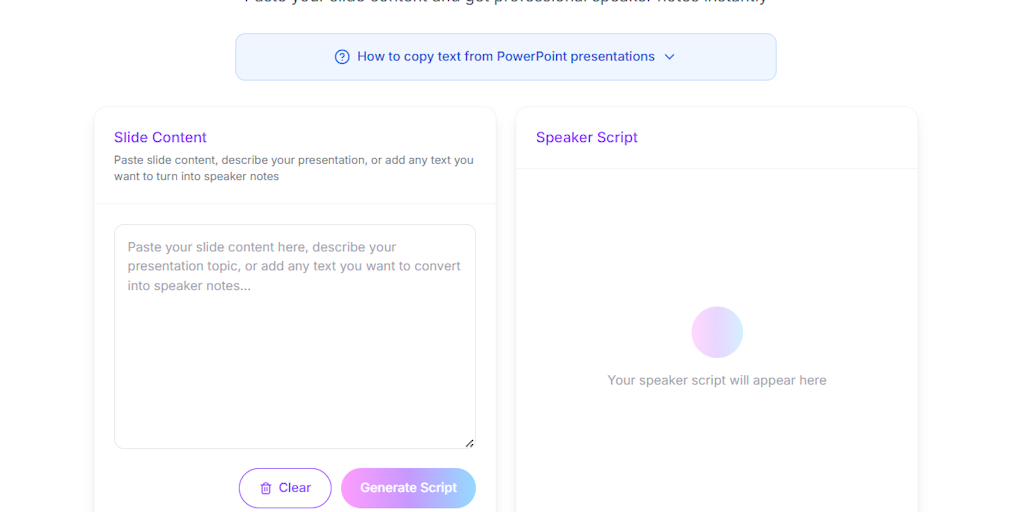This screenshot has width=1024, height=512.
Task: Click the blank right end of the help banner
Action: 735,57
